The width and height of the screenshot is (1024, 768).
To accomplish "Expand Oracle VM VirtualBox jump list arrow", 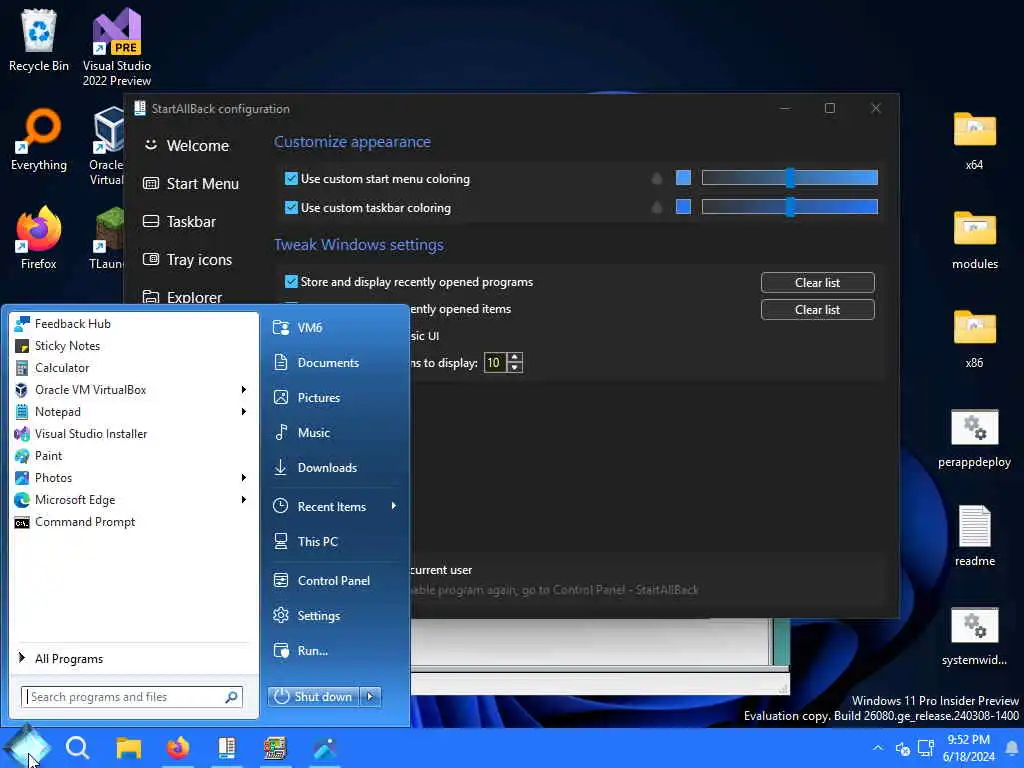I will tap(244, 390).
